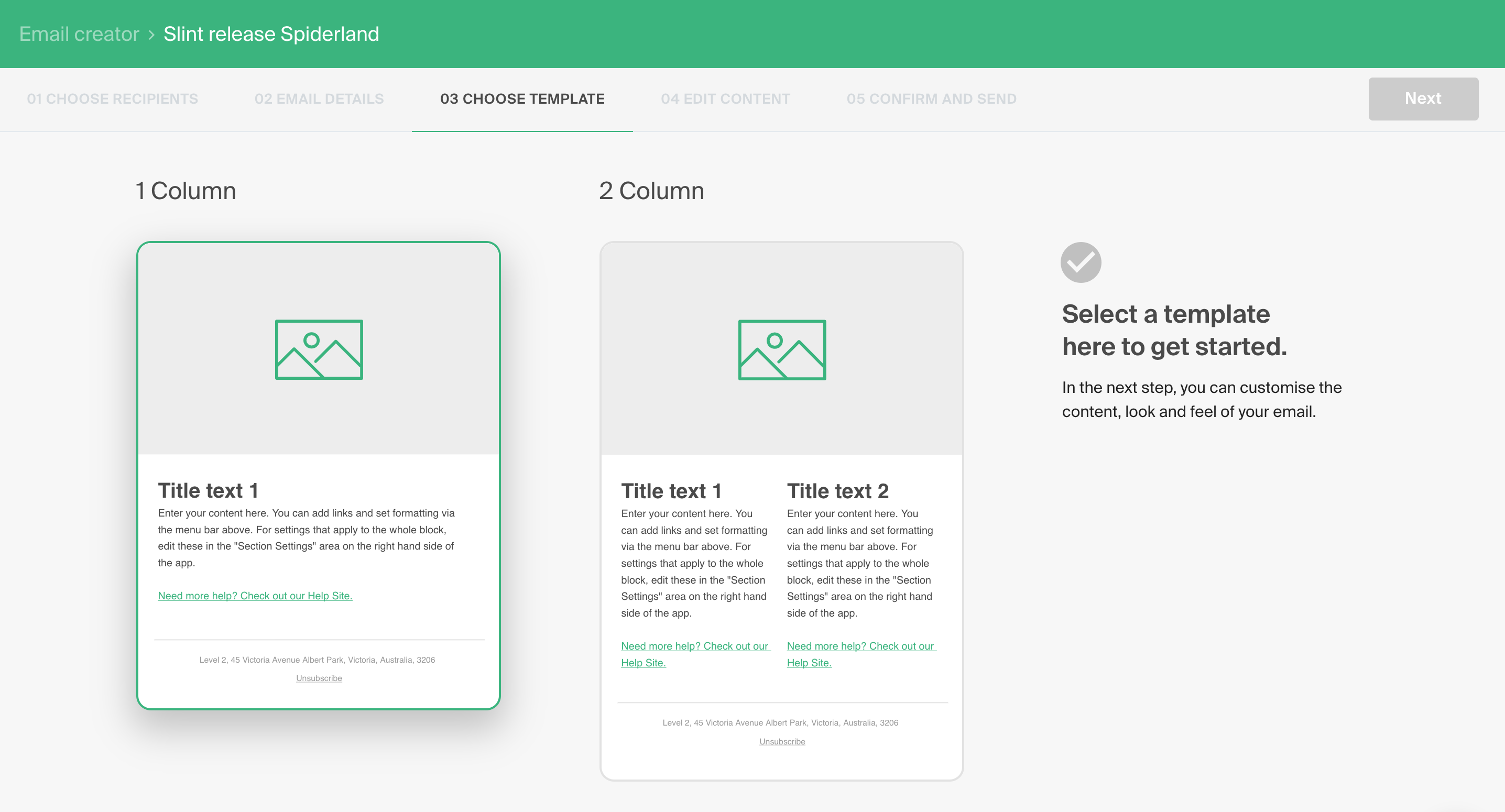The width and height of the screenshot is (1505, 812).
Task: Click the image placeholder icon in 2 Column template
Action: coord(782,349)
